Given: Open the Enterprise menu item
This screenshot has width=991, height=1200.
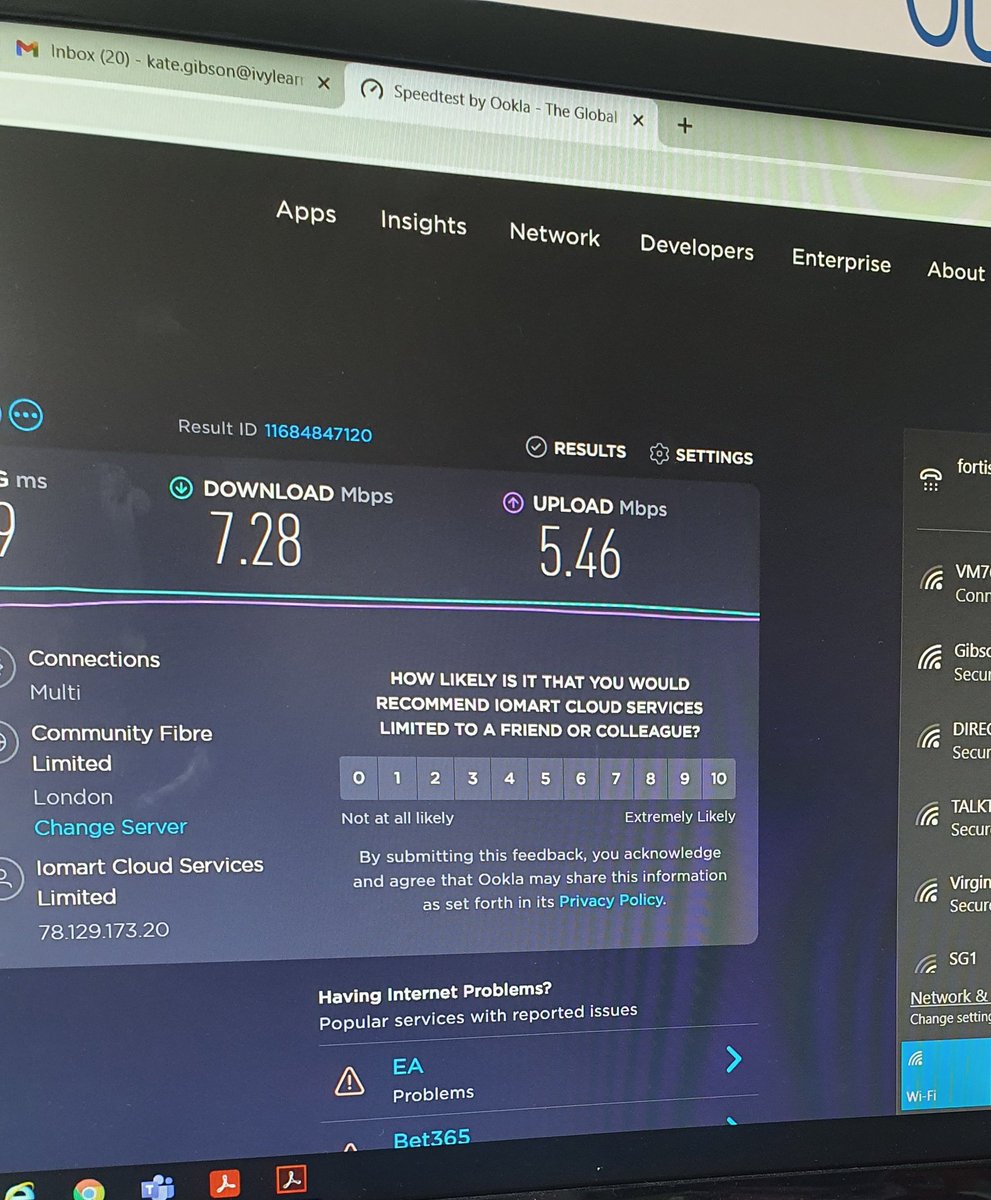Looking at the screenshot, I should click(841, 260).
